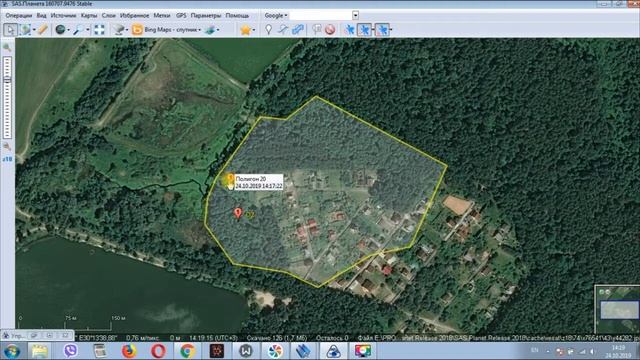This screenshot has height=360, width=640.
Task: Select the add placemark pin tool
Action: pyautogui.click(x=269, y=29)
